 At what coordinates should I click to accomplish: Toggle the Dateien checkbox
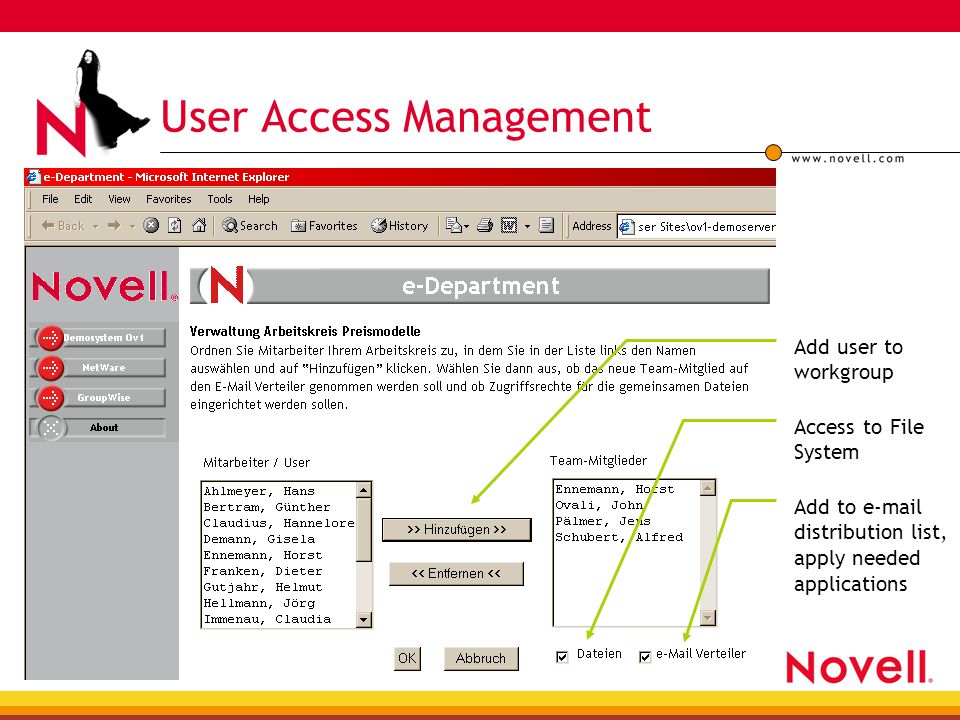562,657
